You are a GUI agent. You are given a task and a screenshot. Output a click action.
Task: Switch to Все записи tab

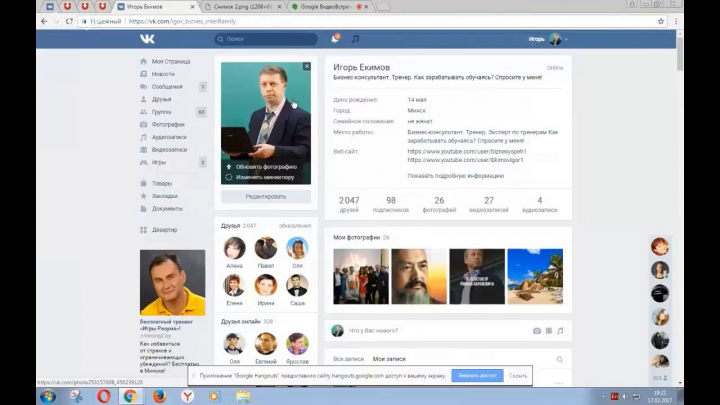349,359
